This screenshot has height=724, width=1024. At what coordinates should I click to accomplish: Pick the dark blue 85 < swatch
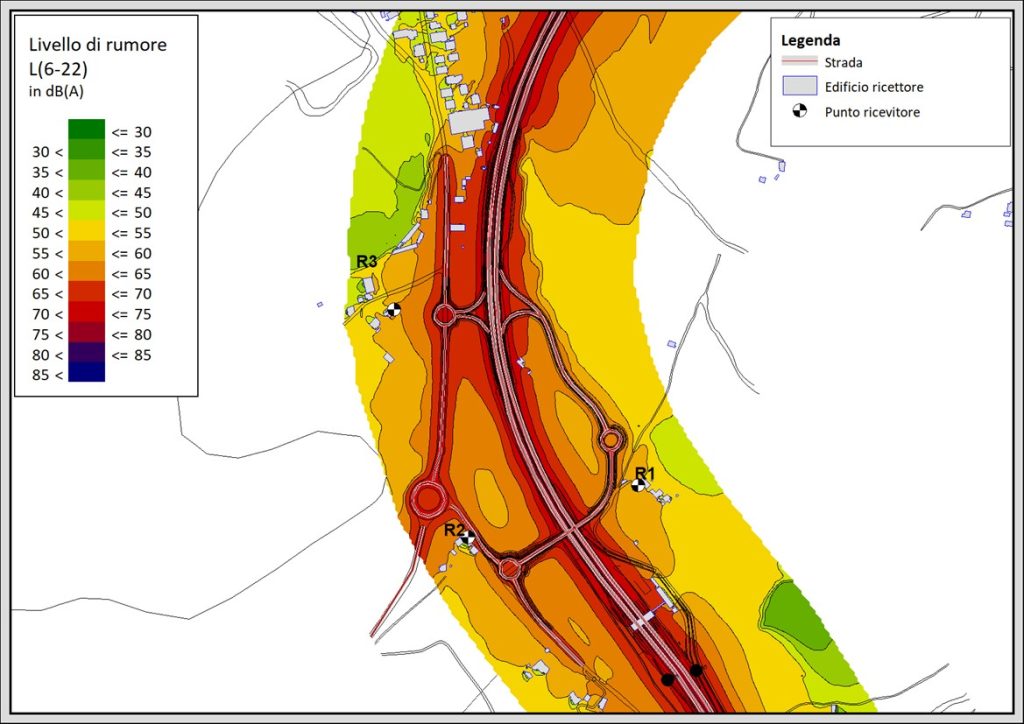(x=86, y=374)
